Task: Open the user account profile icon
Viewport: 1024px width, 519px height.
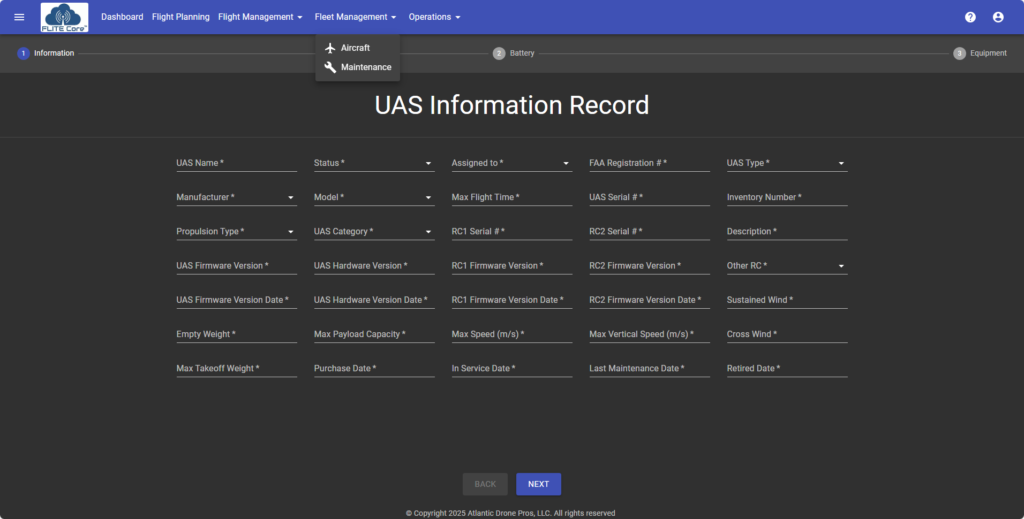Action: click(998, 17)
